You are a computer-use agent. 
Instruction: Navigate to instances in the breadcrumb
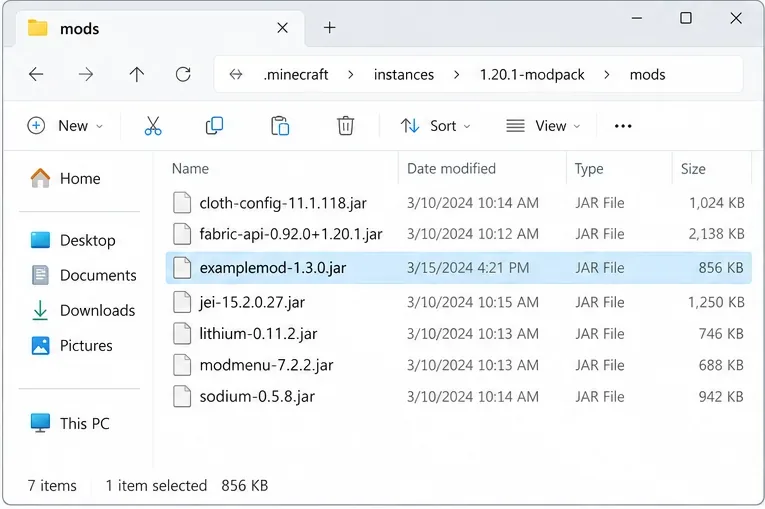(x=403, y=75)
